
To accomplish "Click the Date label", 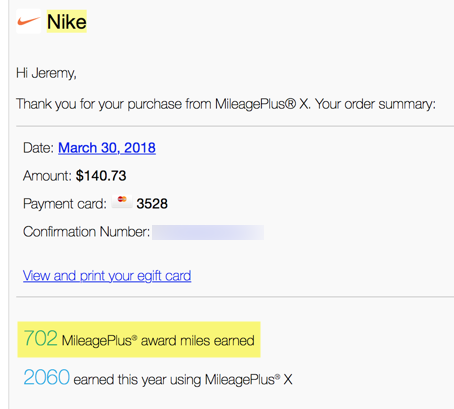I will [38, 148].
